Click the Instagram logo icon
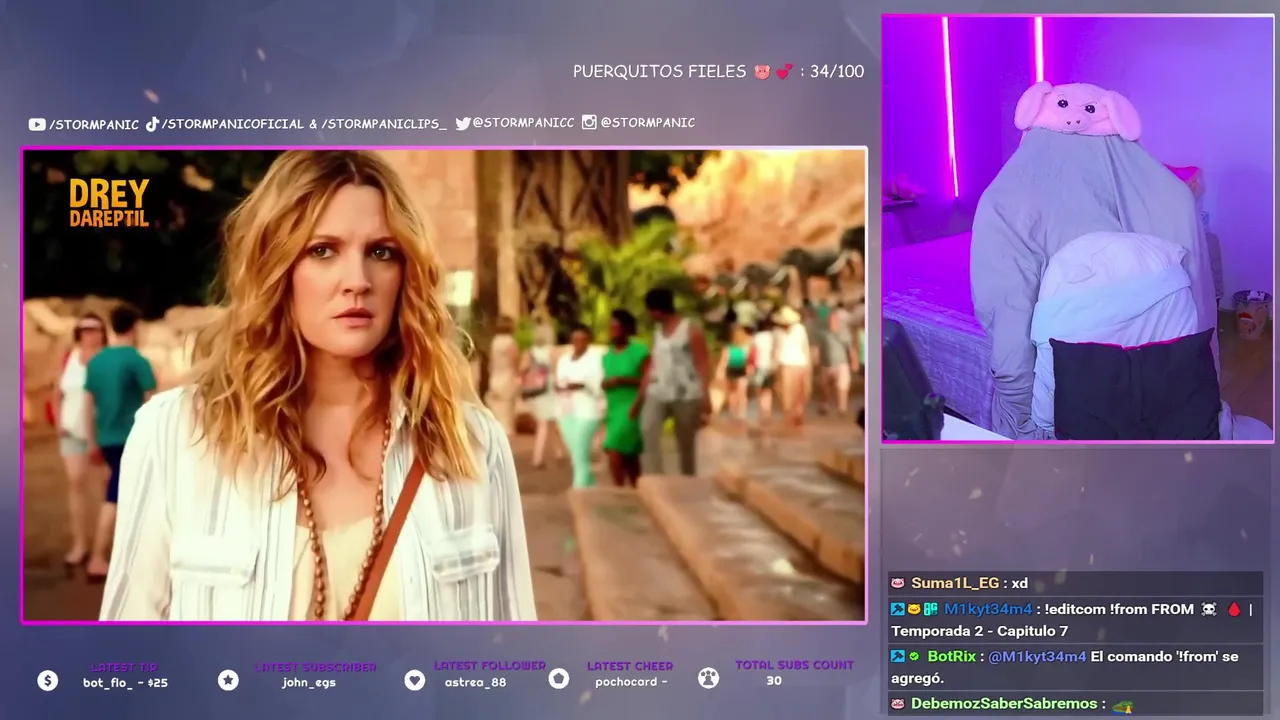This screenshot has width=1280, height=720. (589, 122)
